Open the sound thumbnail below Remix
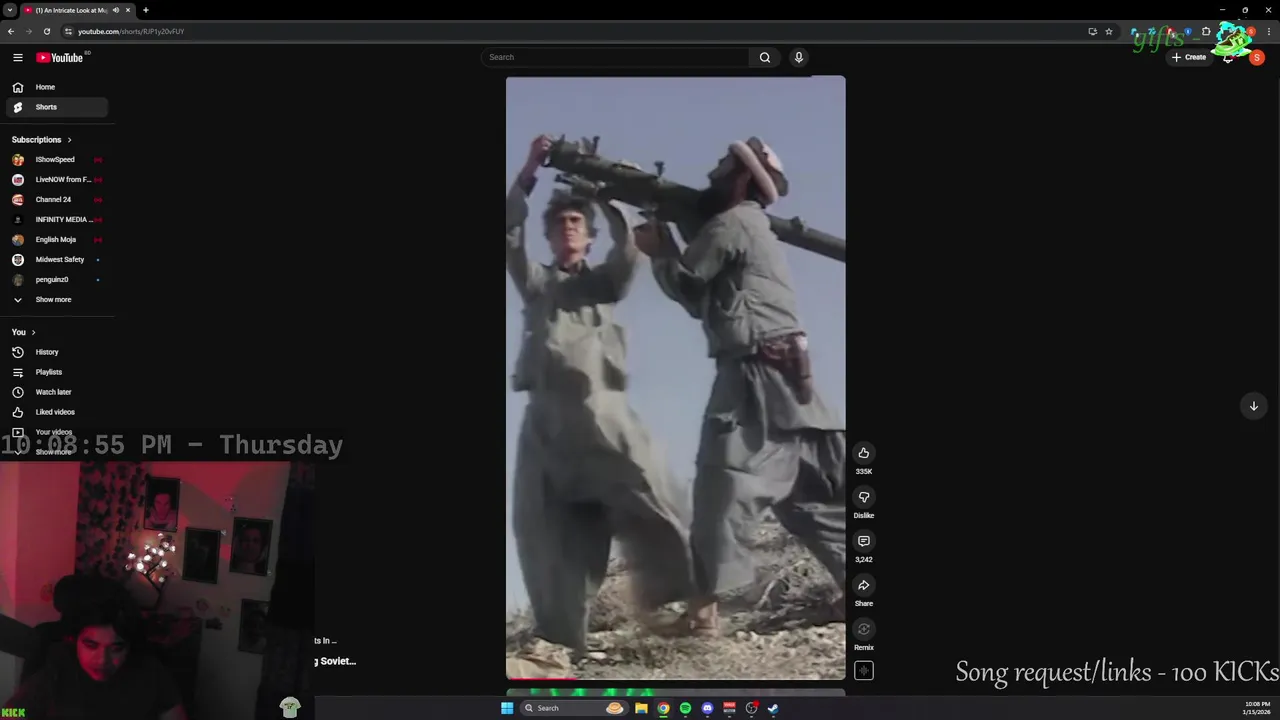The height and width of the screenshot is (720, 1280). [864, 671]
